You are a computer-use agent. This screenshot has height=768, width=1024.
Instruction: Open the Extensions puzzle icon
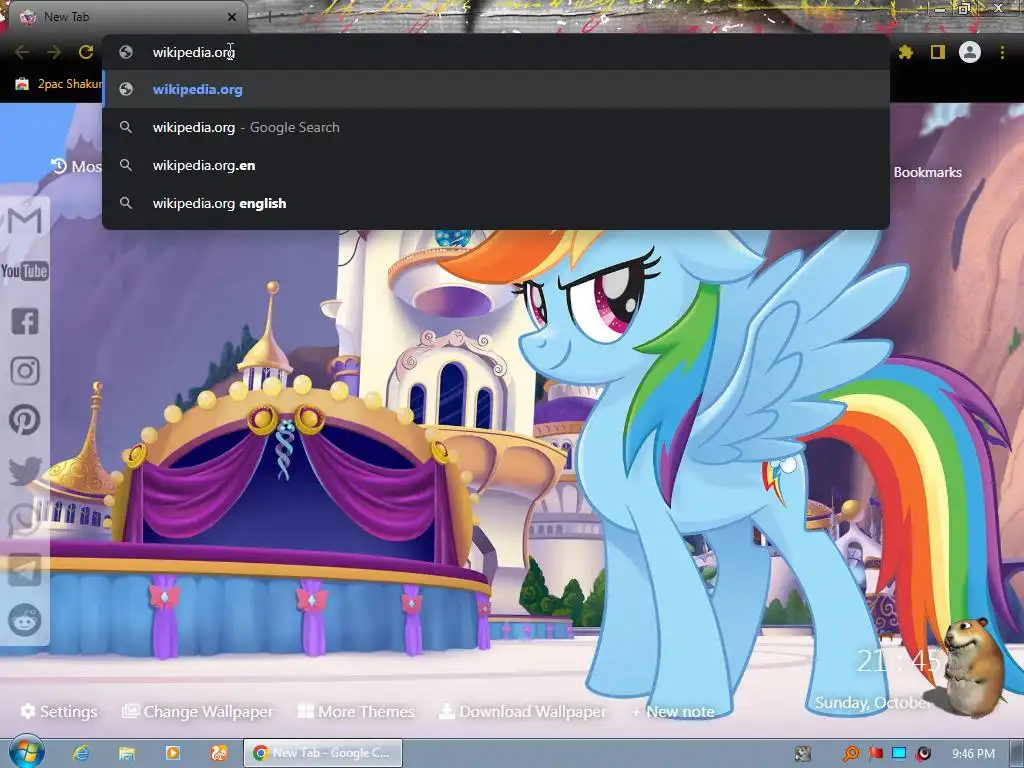click(x=905, y=52)
